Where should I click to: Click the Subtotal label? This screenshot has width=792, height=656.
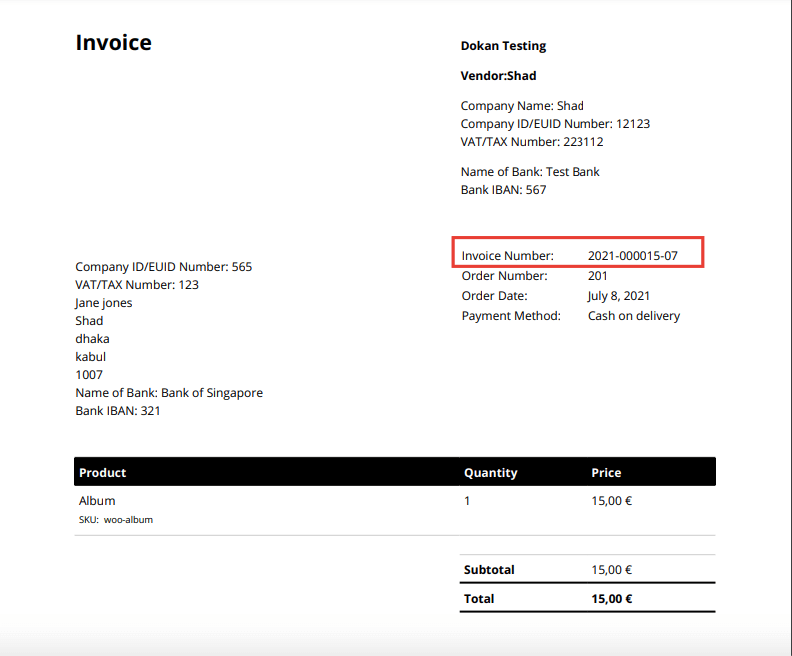pyautogui.click(x=489, y=570)
